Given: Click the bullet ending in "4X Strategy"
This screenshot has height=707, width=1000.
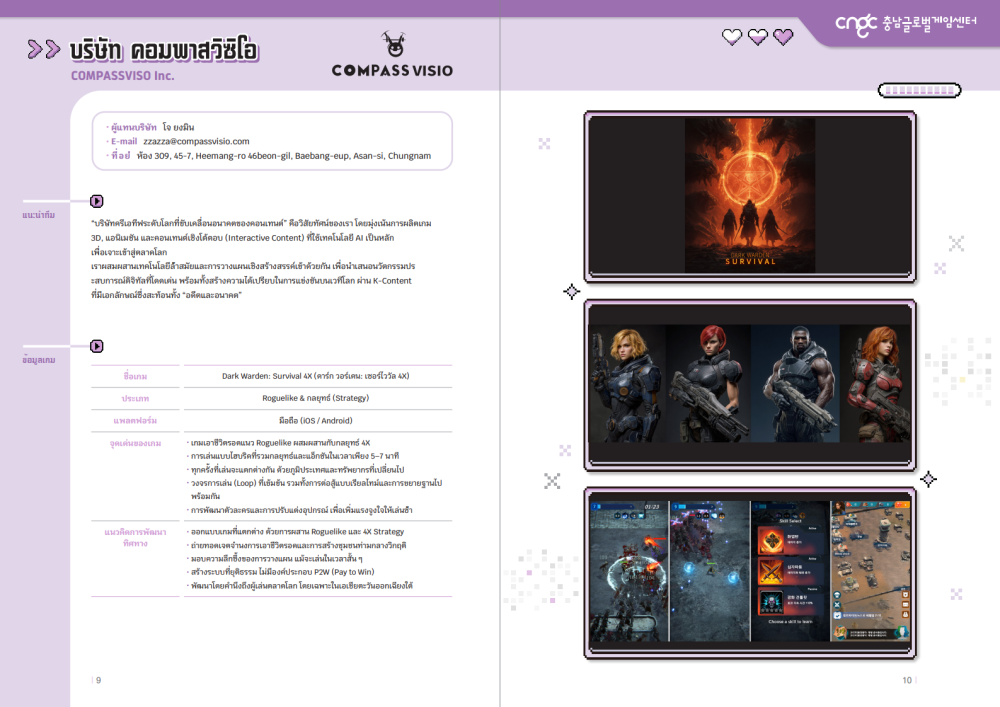Looking at the screenshot, I should click(295, 532).
